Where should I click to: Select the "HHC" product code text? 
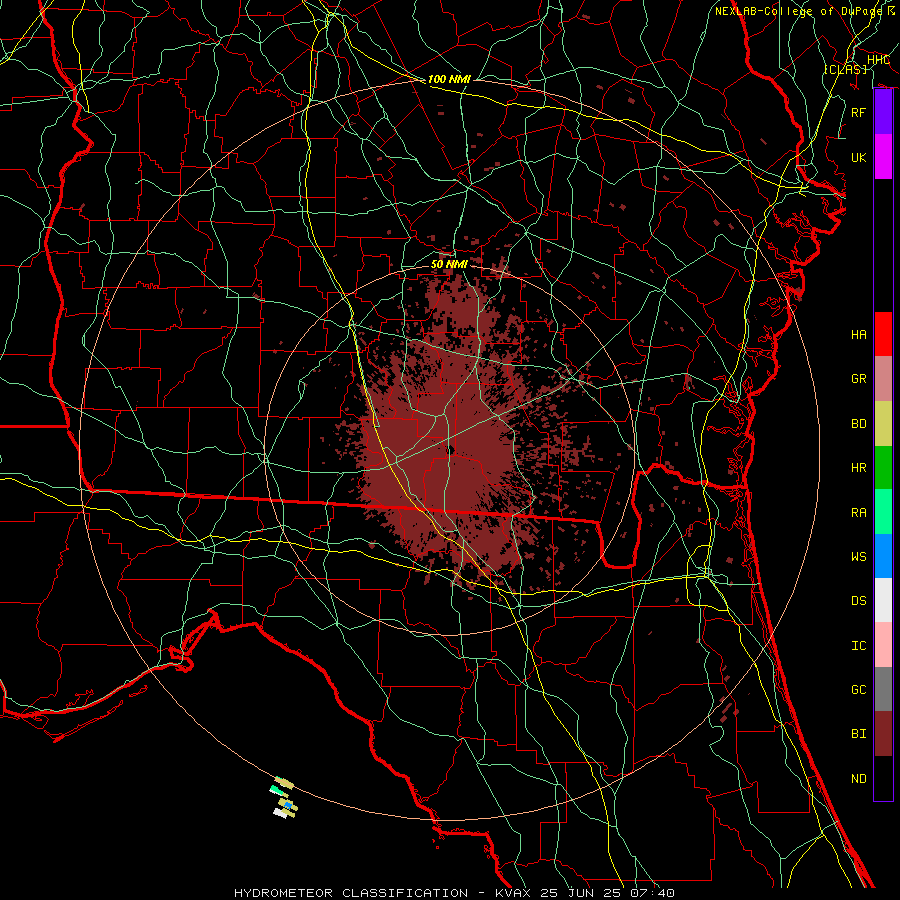[878, 60]
